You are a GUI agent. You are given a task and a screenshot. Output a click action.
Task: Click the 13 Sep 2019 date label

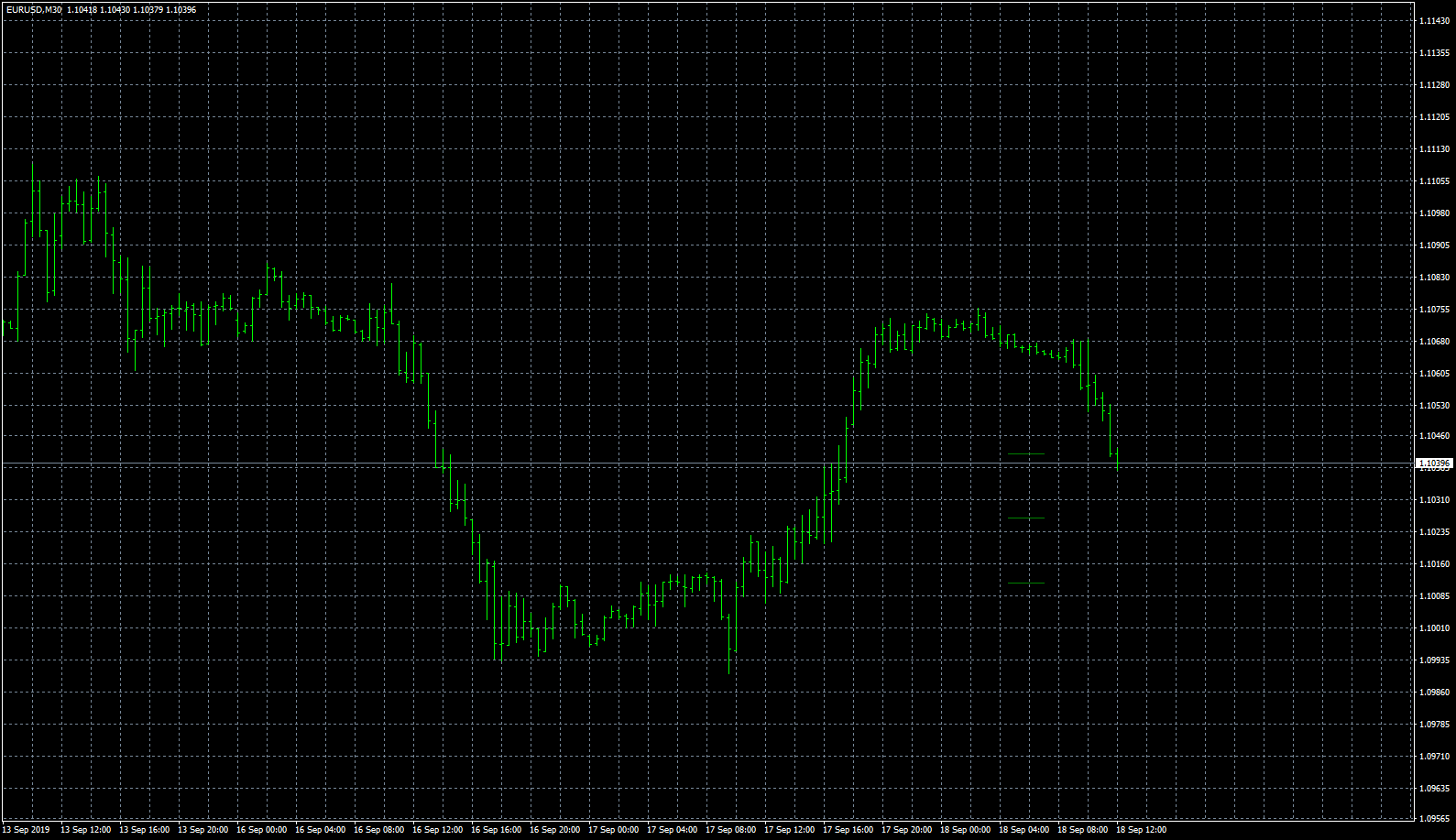coord(27,830)
